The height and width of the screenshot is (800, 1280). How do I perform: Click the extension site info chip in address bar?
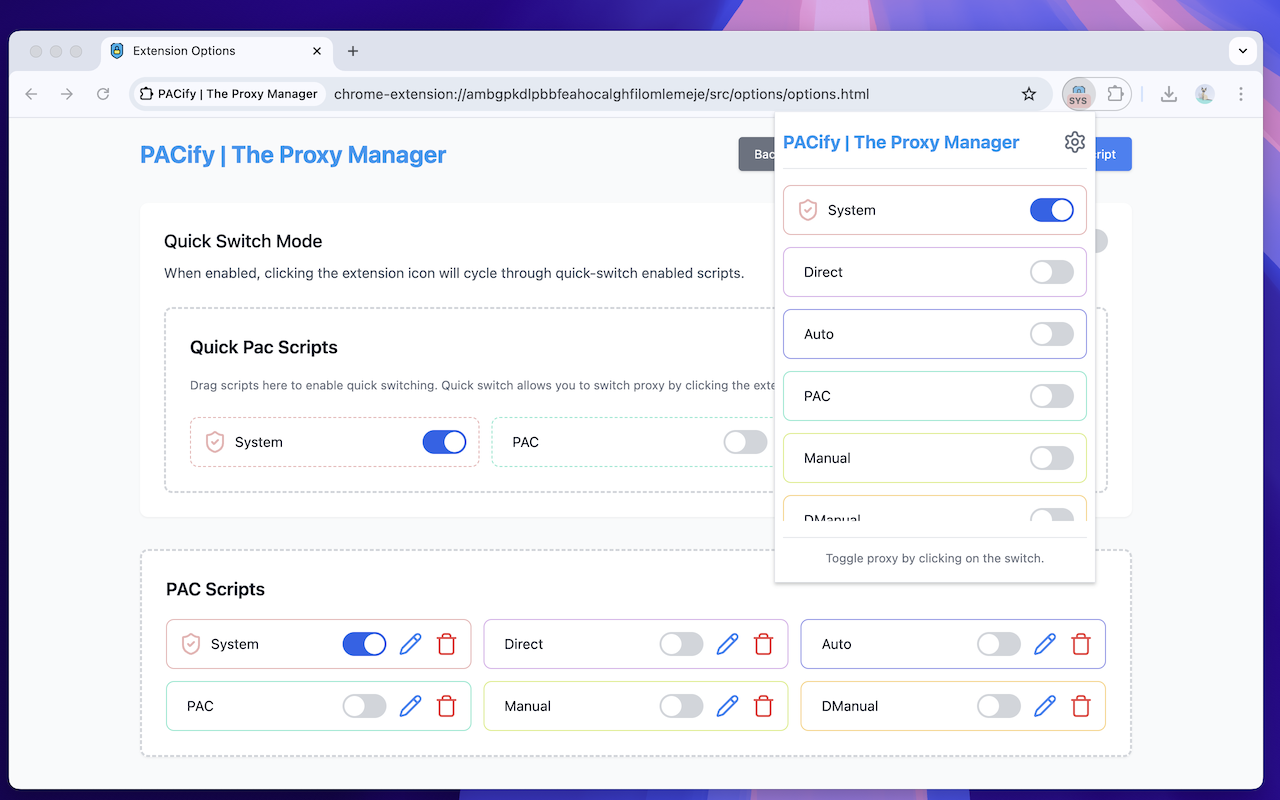(228, 94)
